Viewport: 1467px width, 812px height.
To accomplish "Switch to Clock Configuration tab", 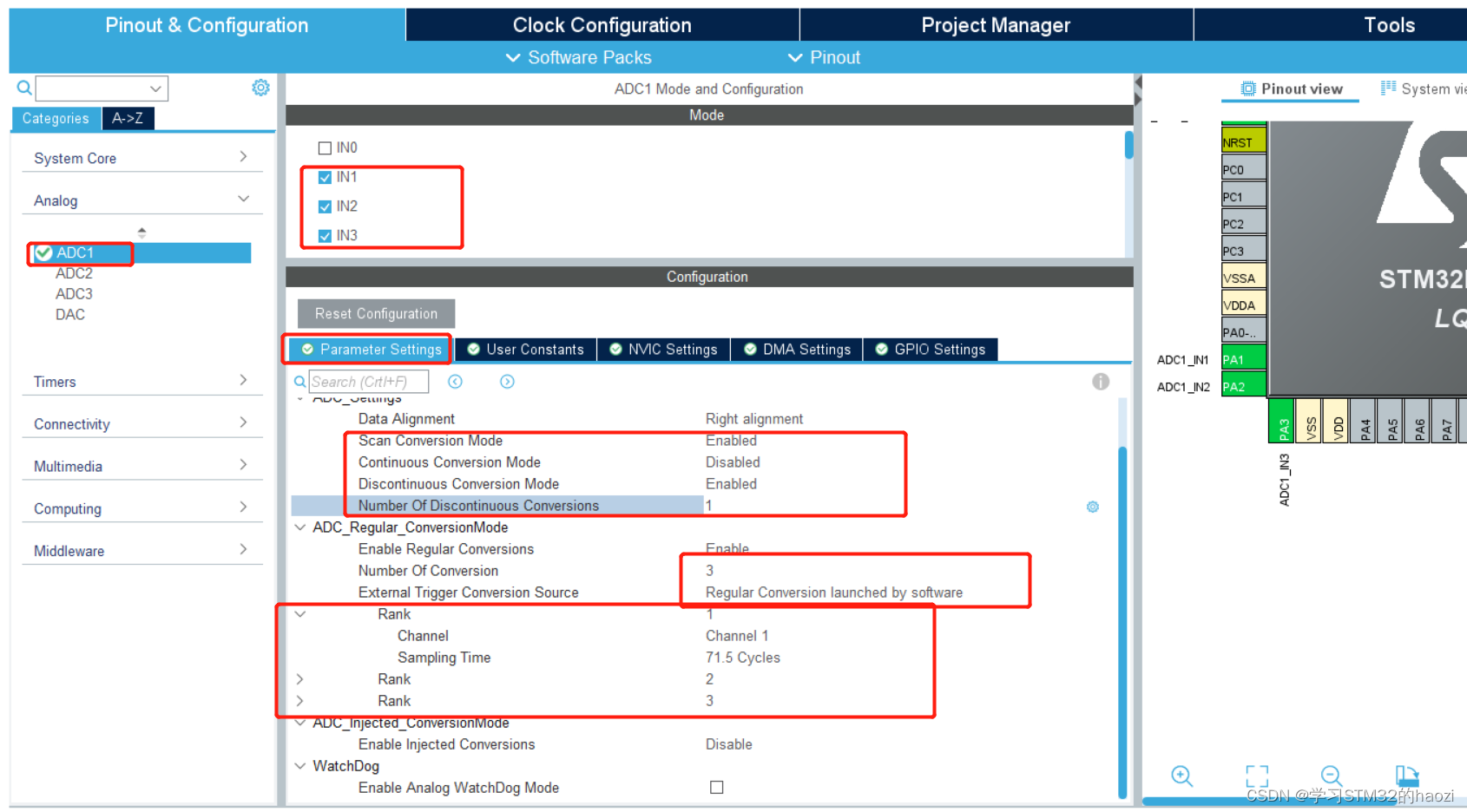I will (602, 25).
